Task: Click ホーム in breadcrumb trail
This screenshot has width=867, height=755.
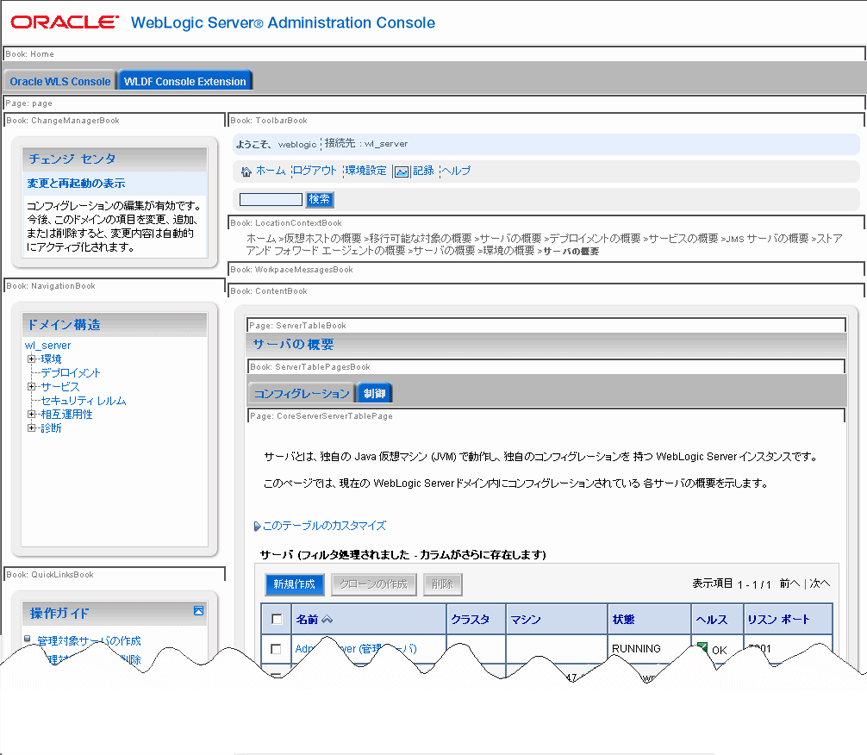Action: coord(261,238)
